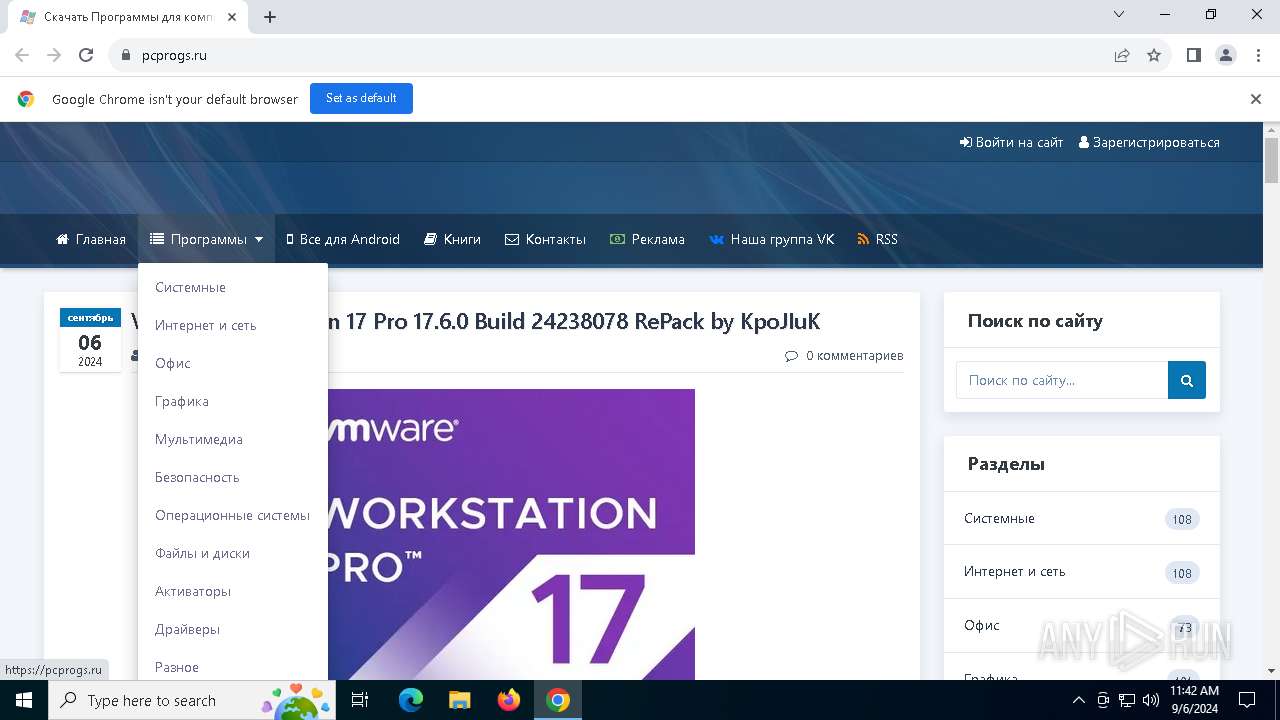Screen dimensions: 1280x720
Task: Visit Наша группа VK link
Action: click(771, 239)
